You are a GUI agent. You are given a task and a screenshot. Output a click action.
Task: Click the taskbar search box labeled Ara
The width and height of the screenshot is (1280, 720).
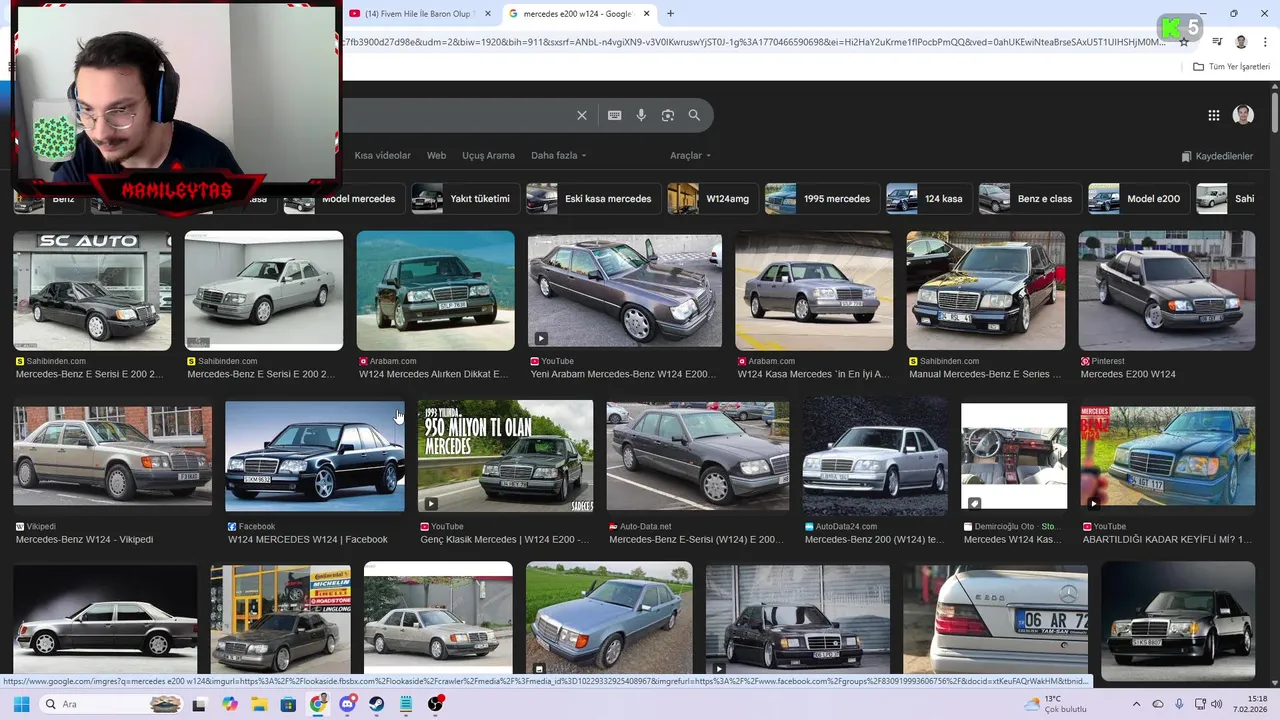112,704
